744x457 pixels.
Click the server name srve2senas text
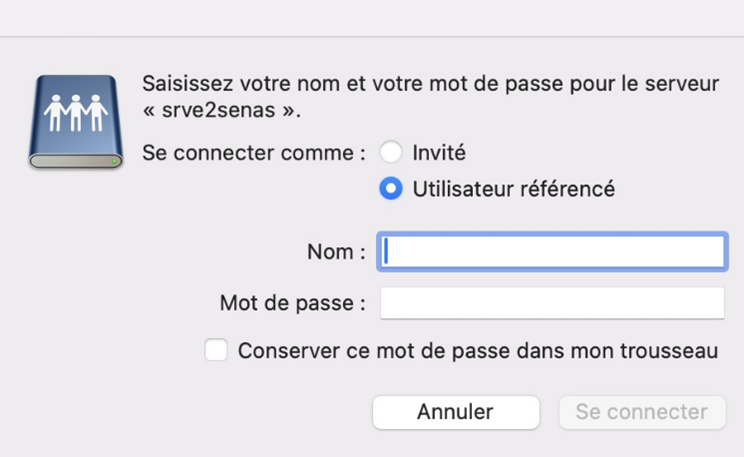point(218,110)
